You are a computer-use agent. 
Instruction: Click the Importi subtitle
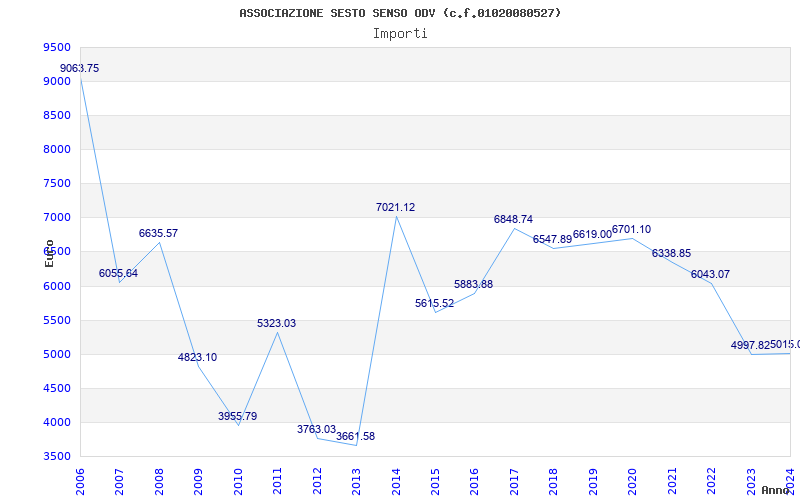tap(400, 34)
